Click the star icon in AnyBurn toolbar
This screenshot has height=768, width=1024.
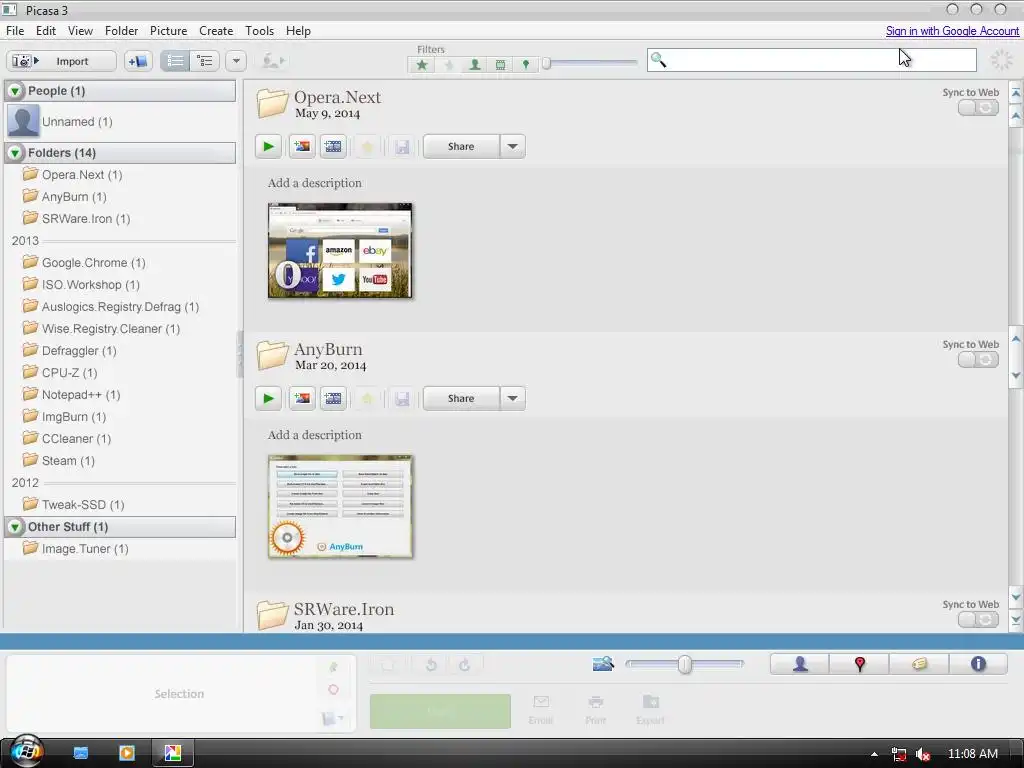[367, 398]
